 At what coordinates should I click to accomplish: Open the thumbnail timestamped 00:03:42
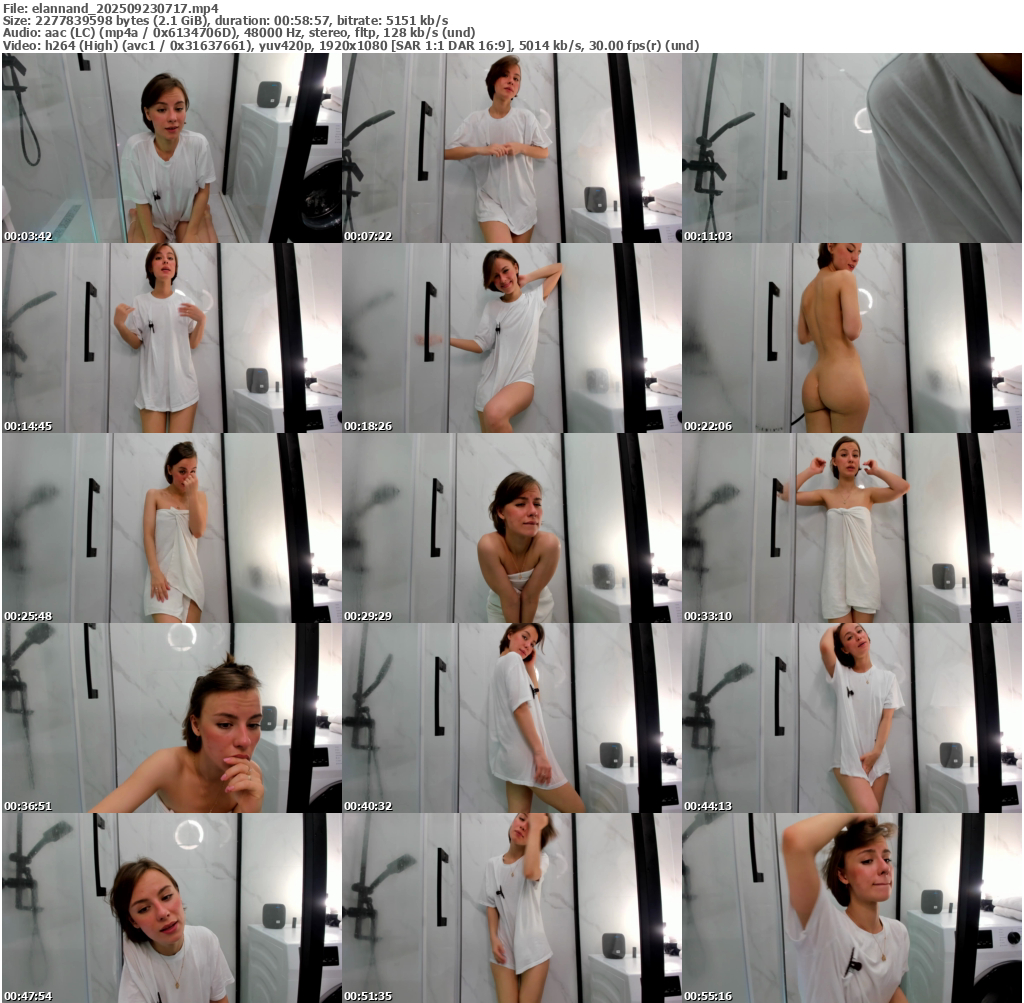[171, 148]
